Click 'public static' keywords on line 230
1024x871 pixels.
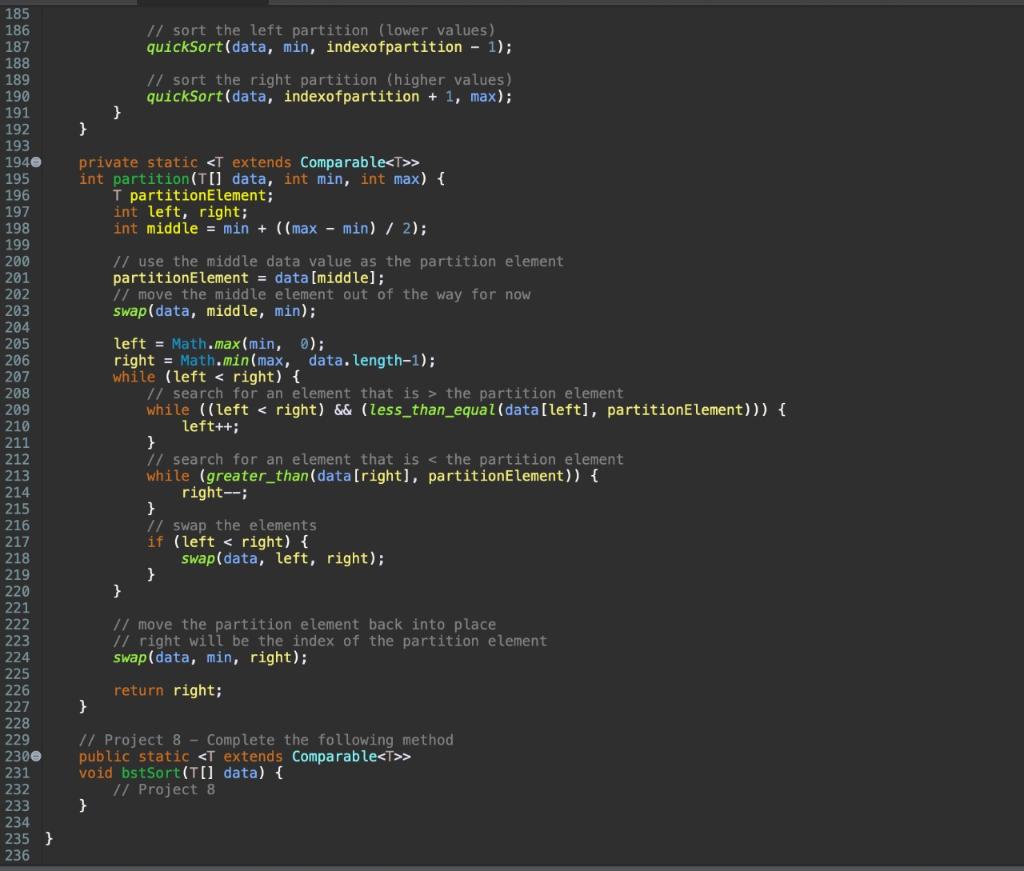coord(133,756)
